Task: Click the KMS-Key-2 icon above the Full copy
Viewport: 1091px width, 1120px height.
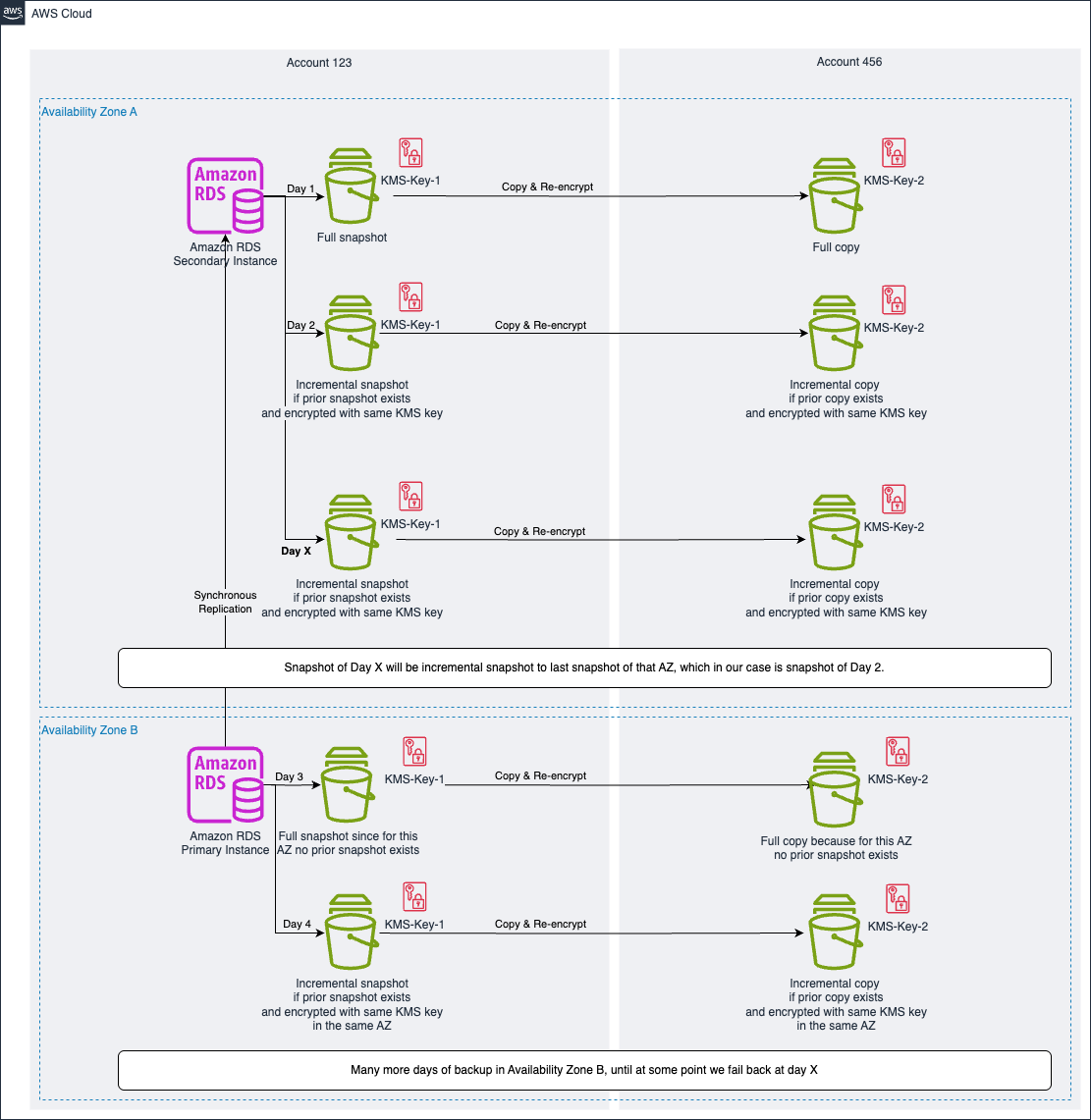Action: tap(895, 152)
